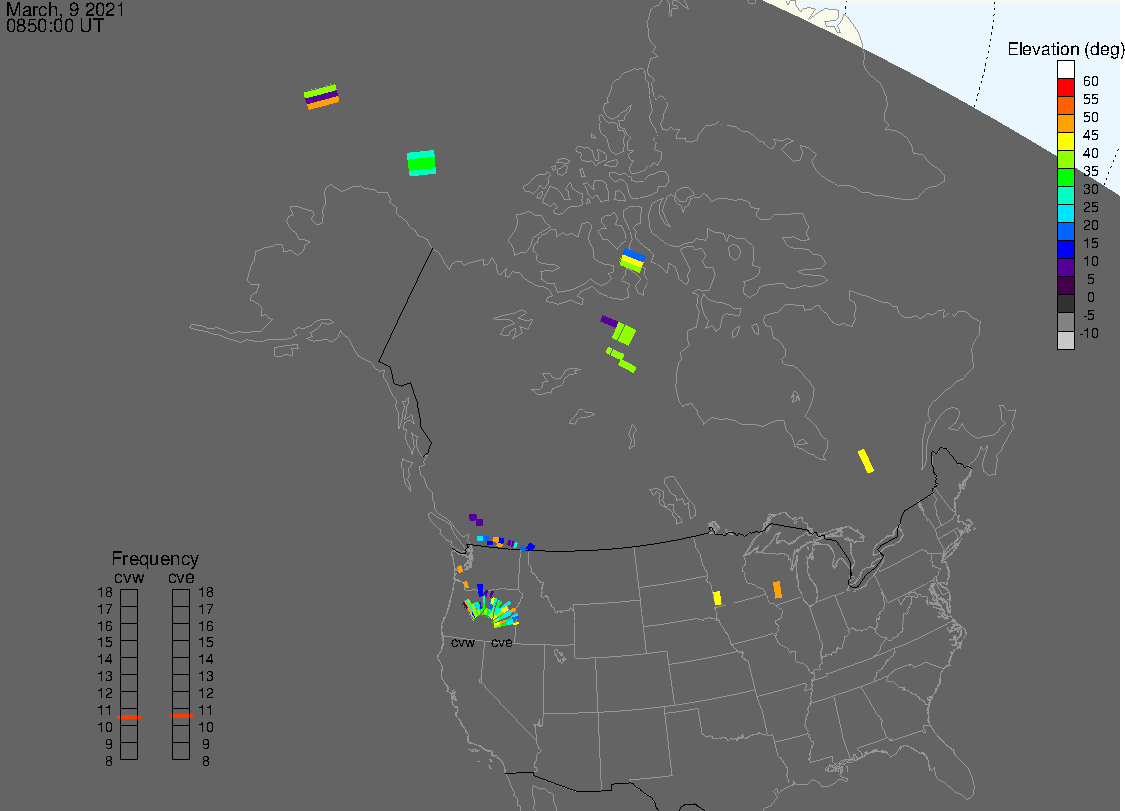Image resolution: width=1125 pixels, height=811 pixels.
Task: Click the '18' label beside the cvw bar
Action: (105, 592)
